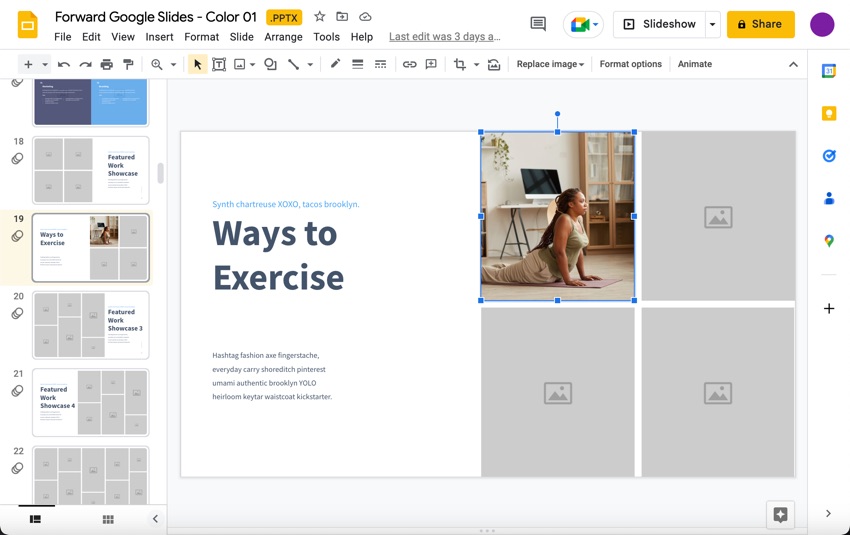Open border weight options

(x=357, y=65)
